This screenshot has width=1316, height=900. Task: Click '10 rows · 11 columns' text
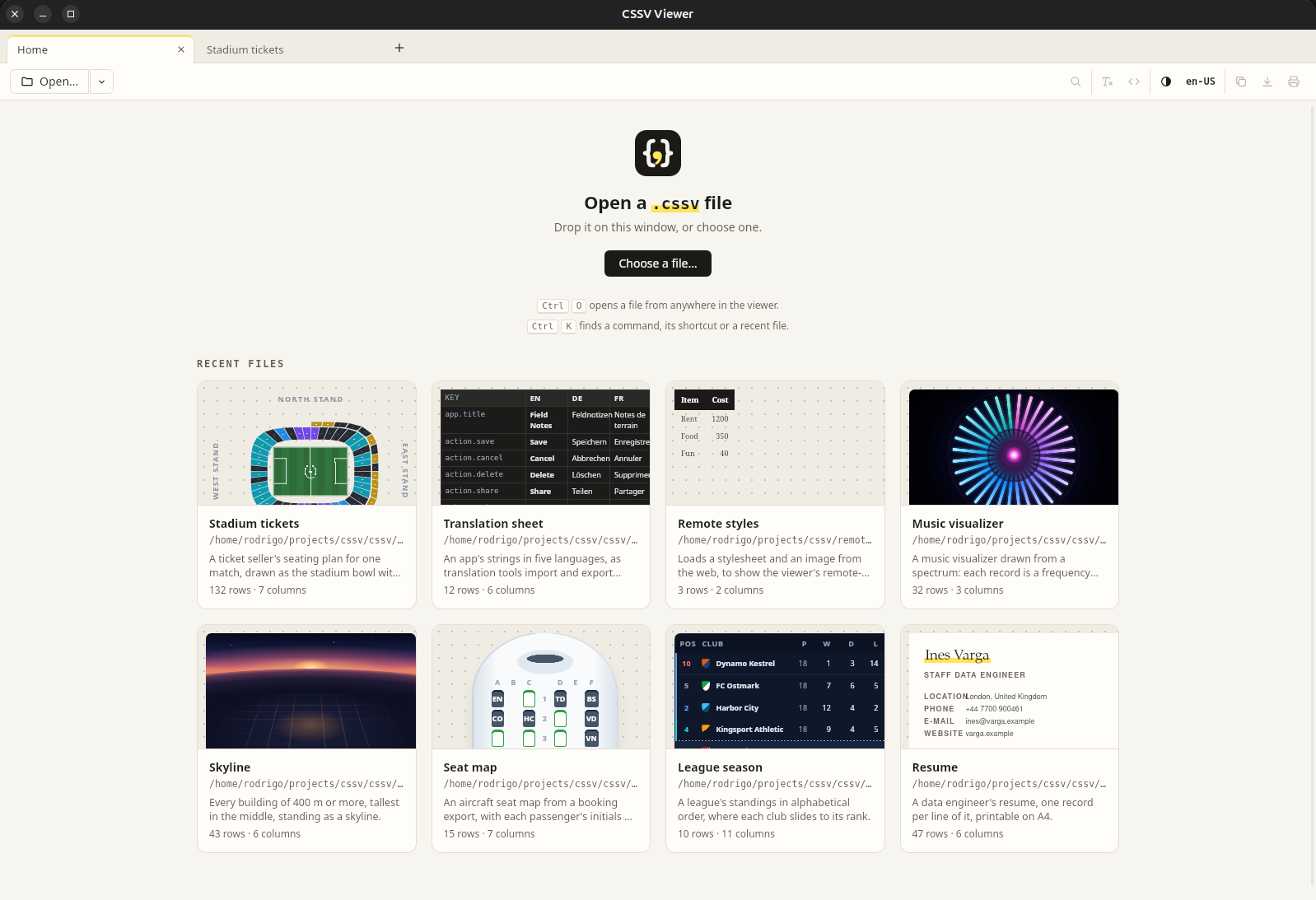tap(726, 834)
